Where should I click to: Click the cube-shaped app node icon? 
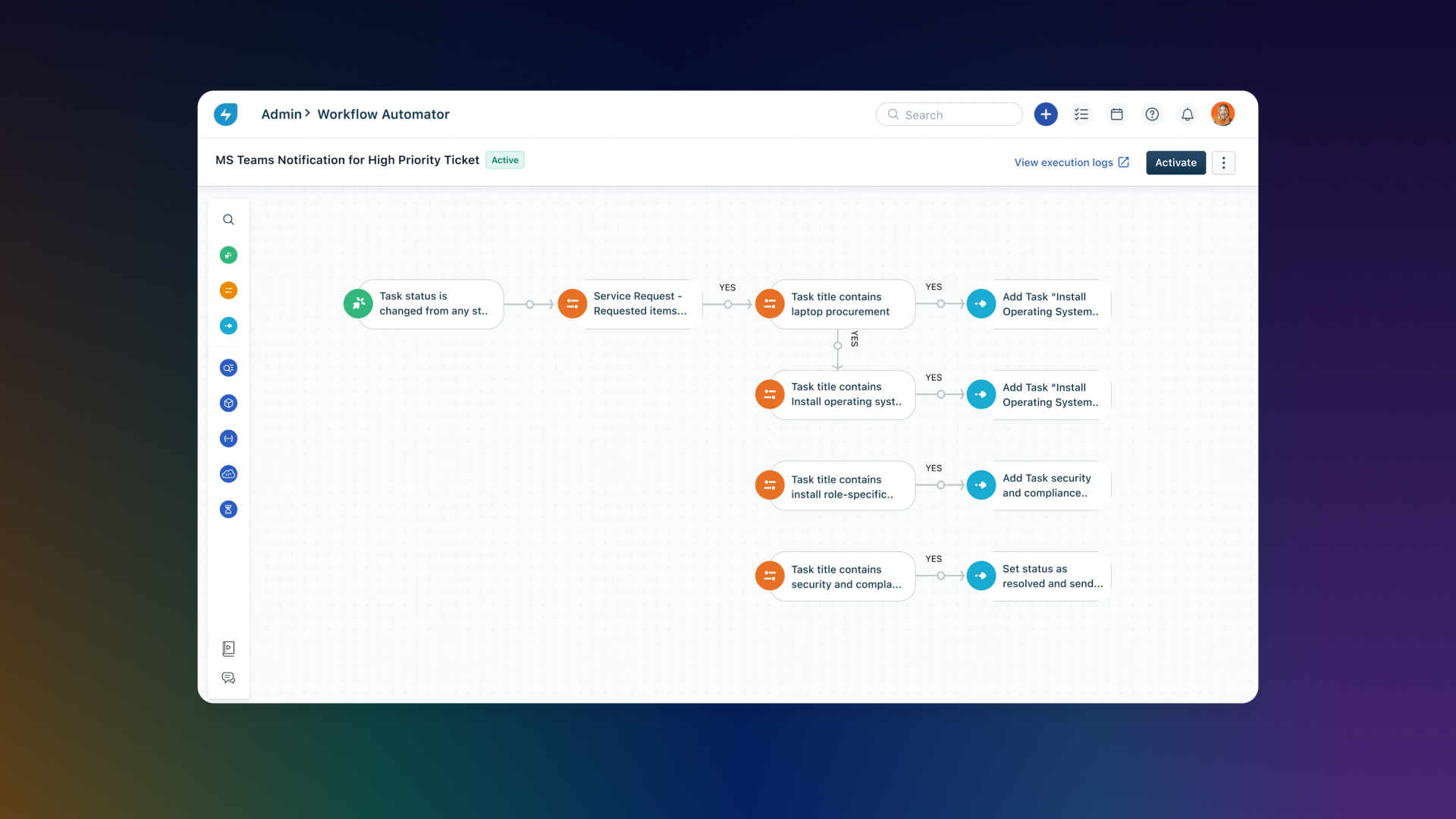[228, 403]
